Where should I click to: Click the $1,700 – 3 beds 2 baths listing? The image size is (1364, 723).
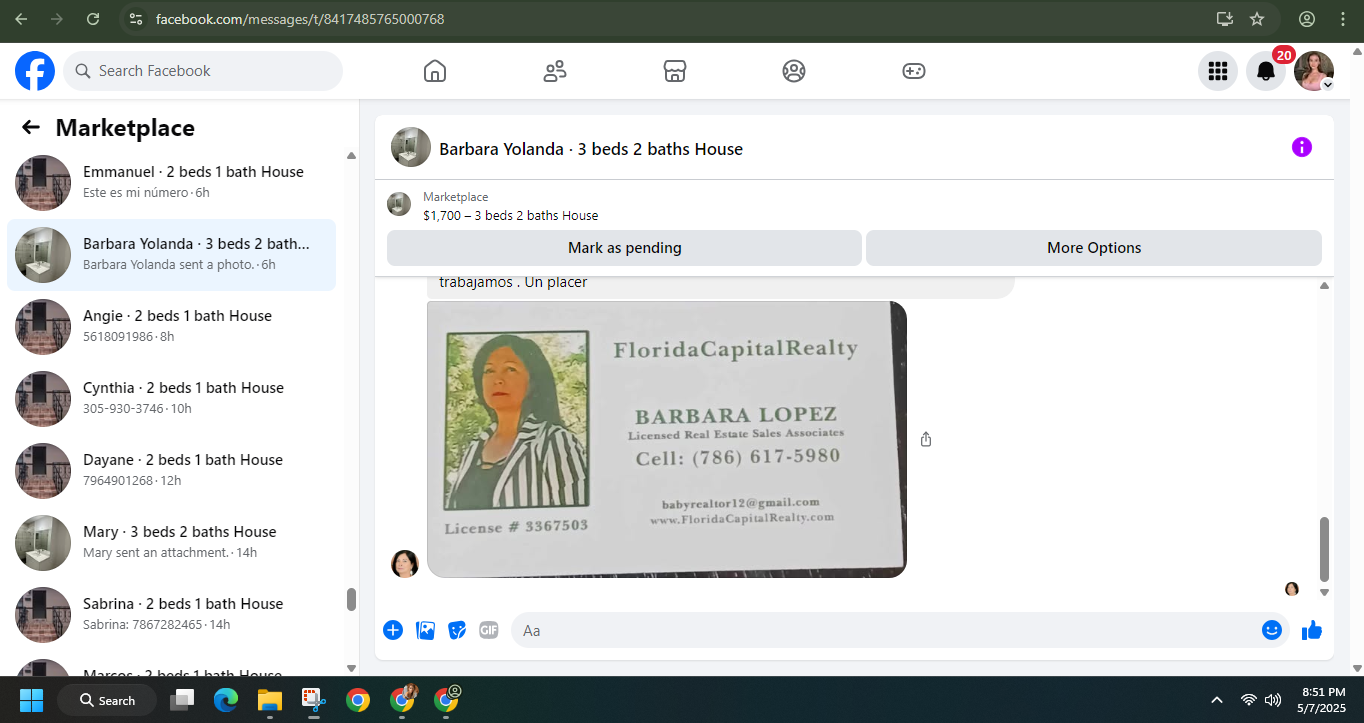pos(510,215)
